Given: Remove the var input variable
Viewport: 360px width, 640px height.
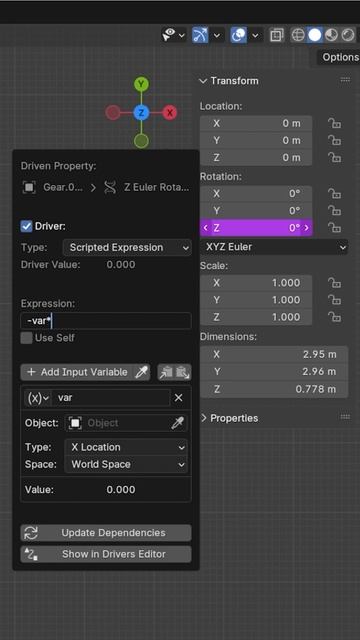Looking at the screenshot, I should (178, 398).
